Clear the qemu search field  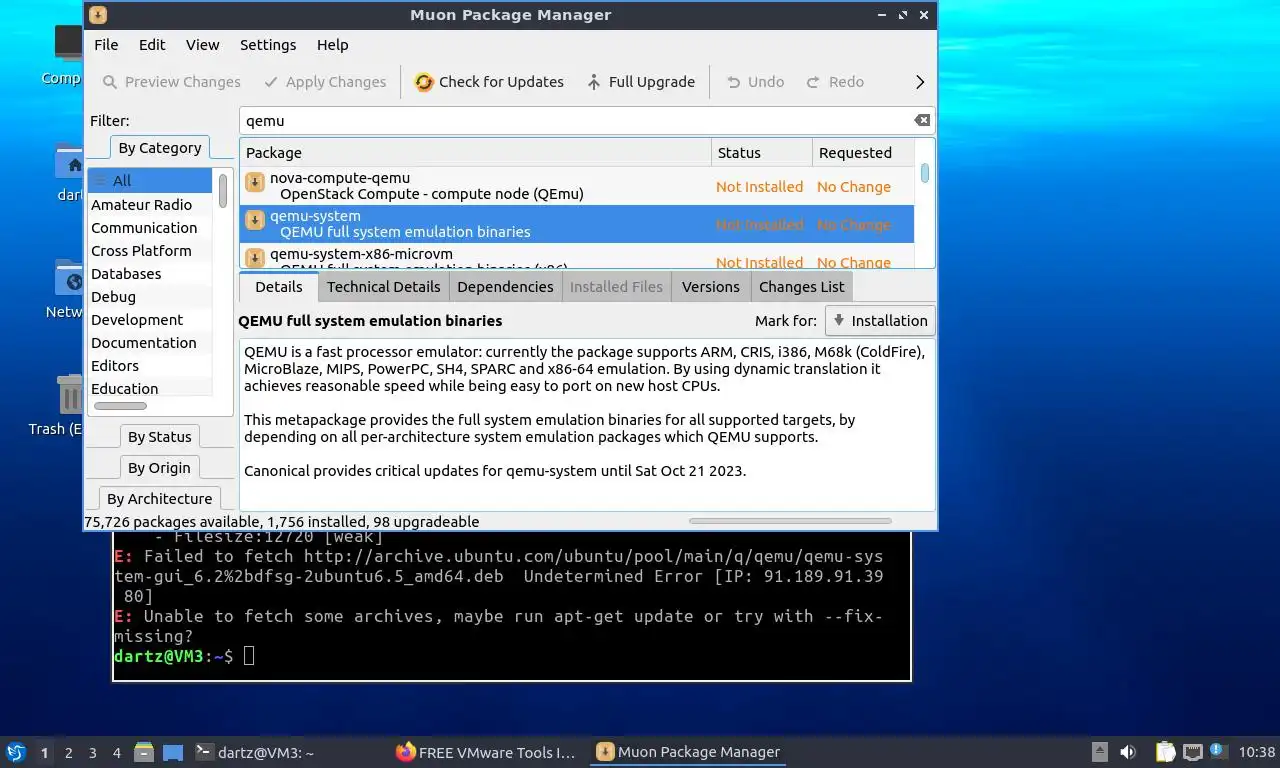[x=922, y=120]
